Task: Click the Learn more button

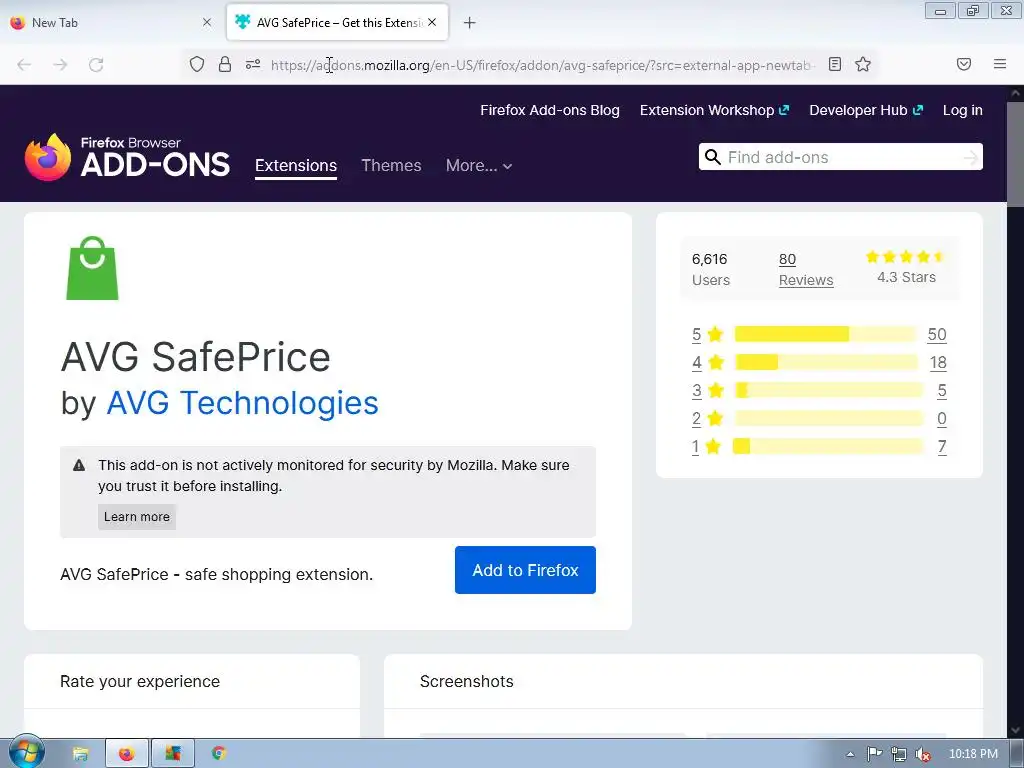Action: pos(136,517)
